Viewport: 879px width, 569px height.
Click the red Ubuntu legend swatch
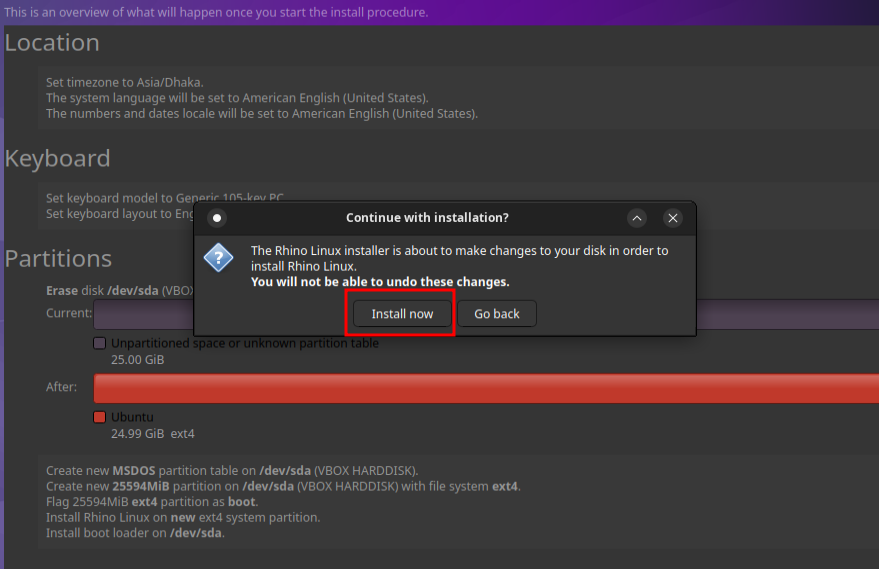pyautogui.click(x=99, y=417)
